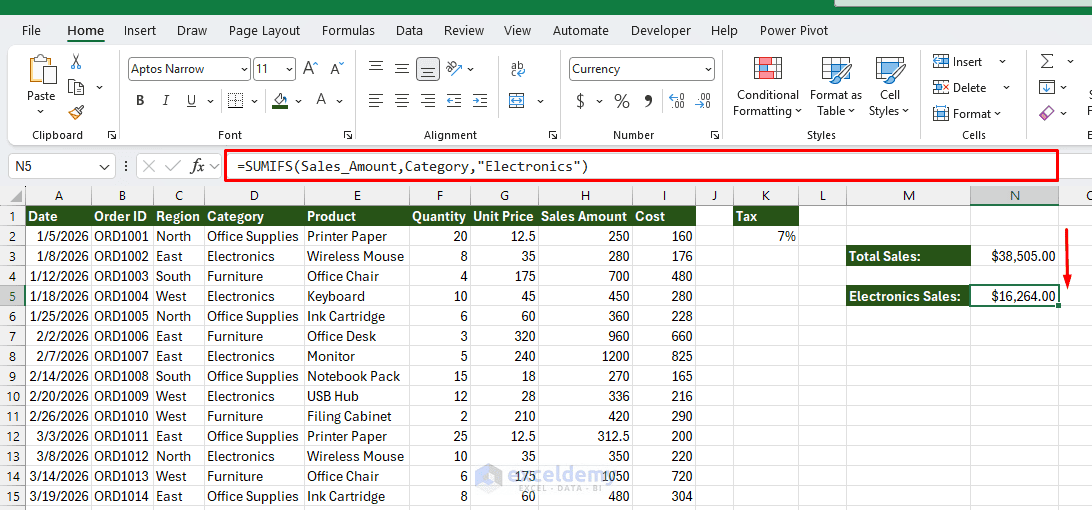Click the Paste clipboard icon
This screenshot has height=510, width=1092.
coord(41,70)
